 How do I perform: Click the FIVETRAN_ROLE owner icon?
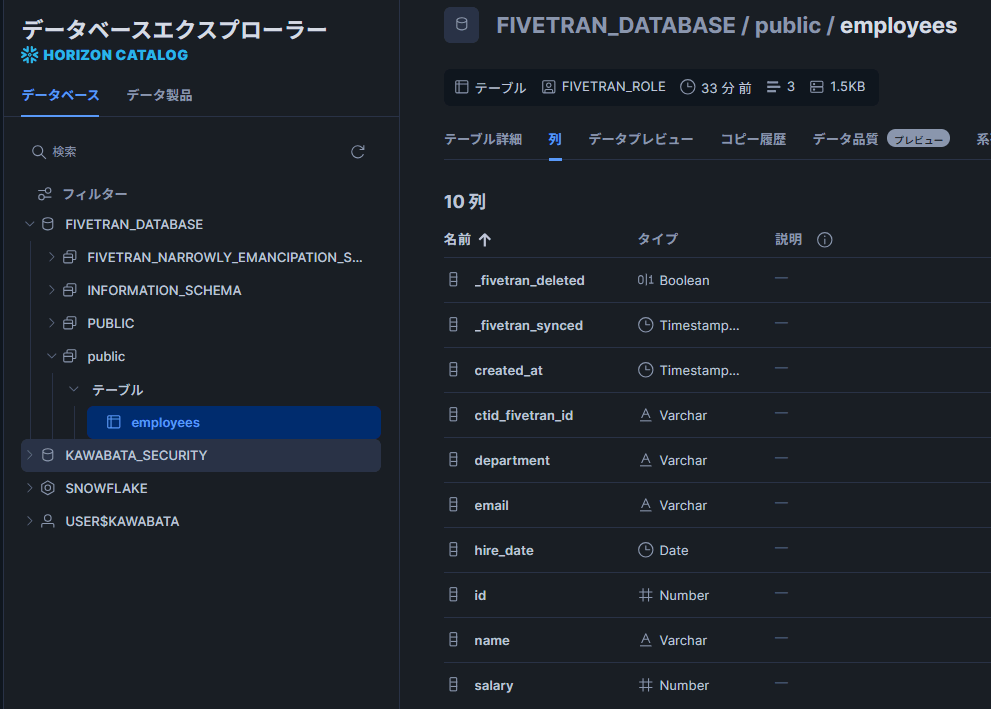tap(548, 87)
